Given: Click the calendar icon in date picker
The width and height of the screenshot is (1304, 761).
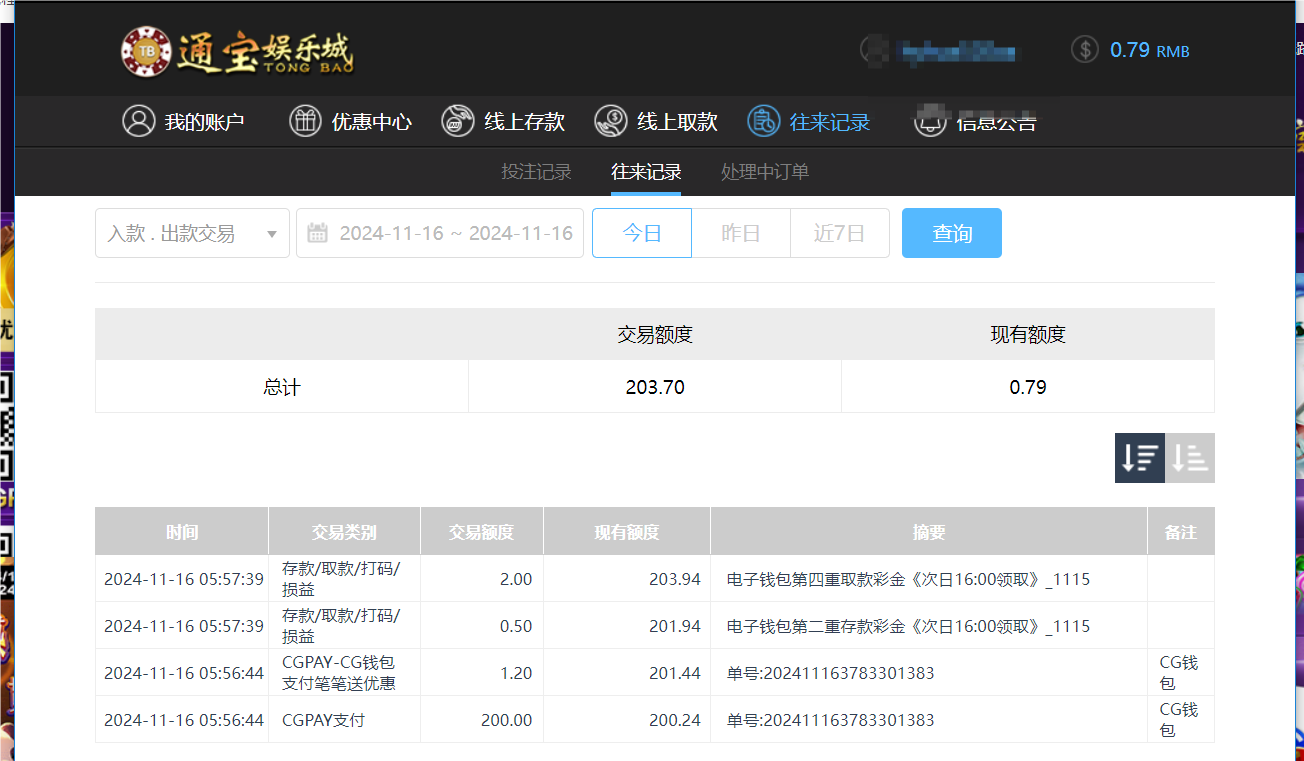Looking at the screenshot, I should tap(316, 232).
